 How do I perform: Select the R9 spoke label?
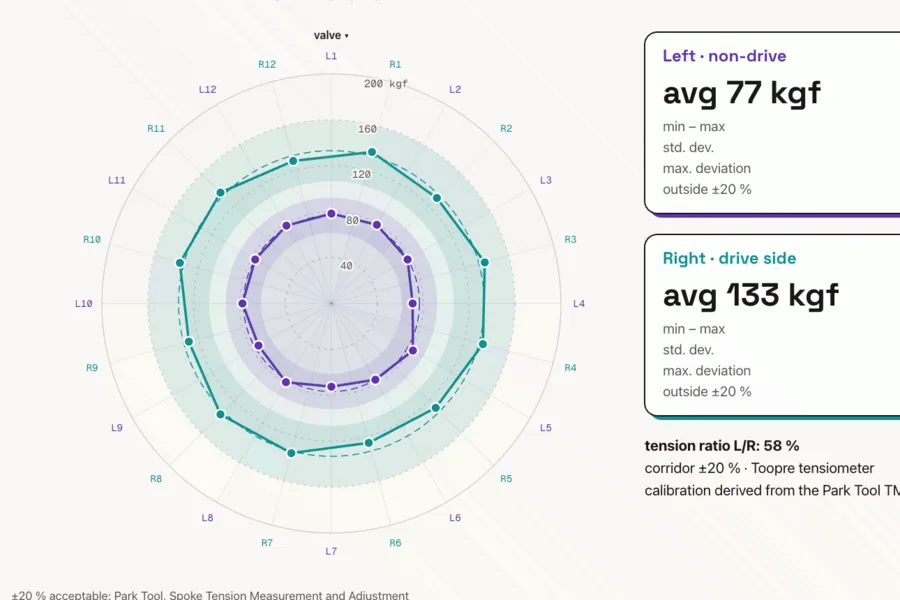tap(92, 367)
